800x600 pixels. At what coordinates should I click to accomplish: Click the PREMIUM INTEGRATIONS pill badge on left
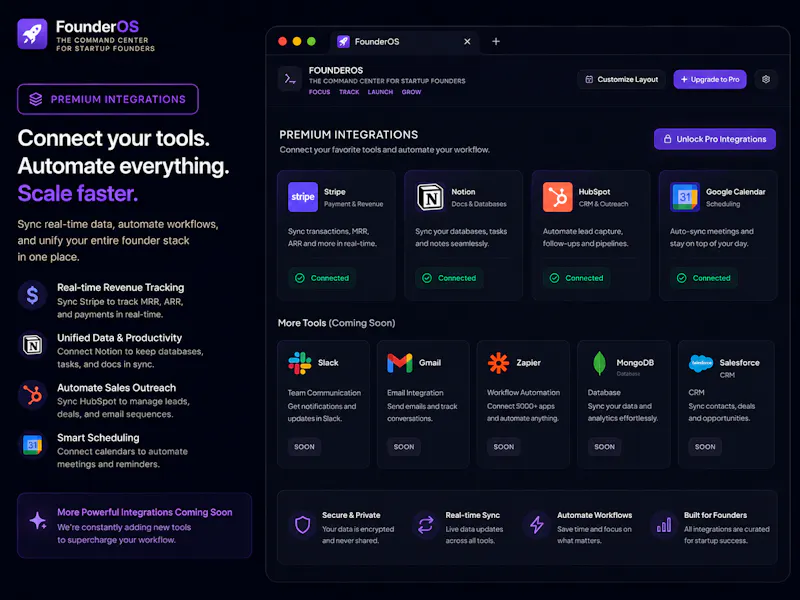(x=108, y=99)
